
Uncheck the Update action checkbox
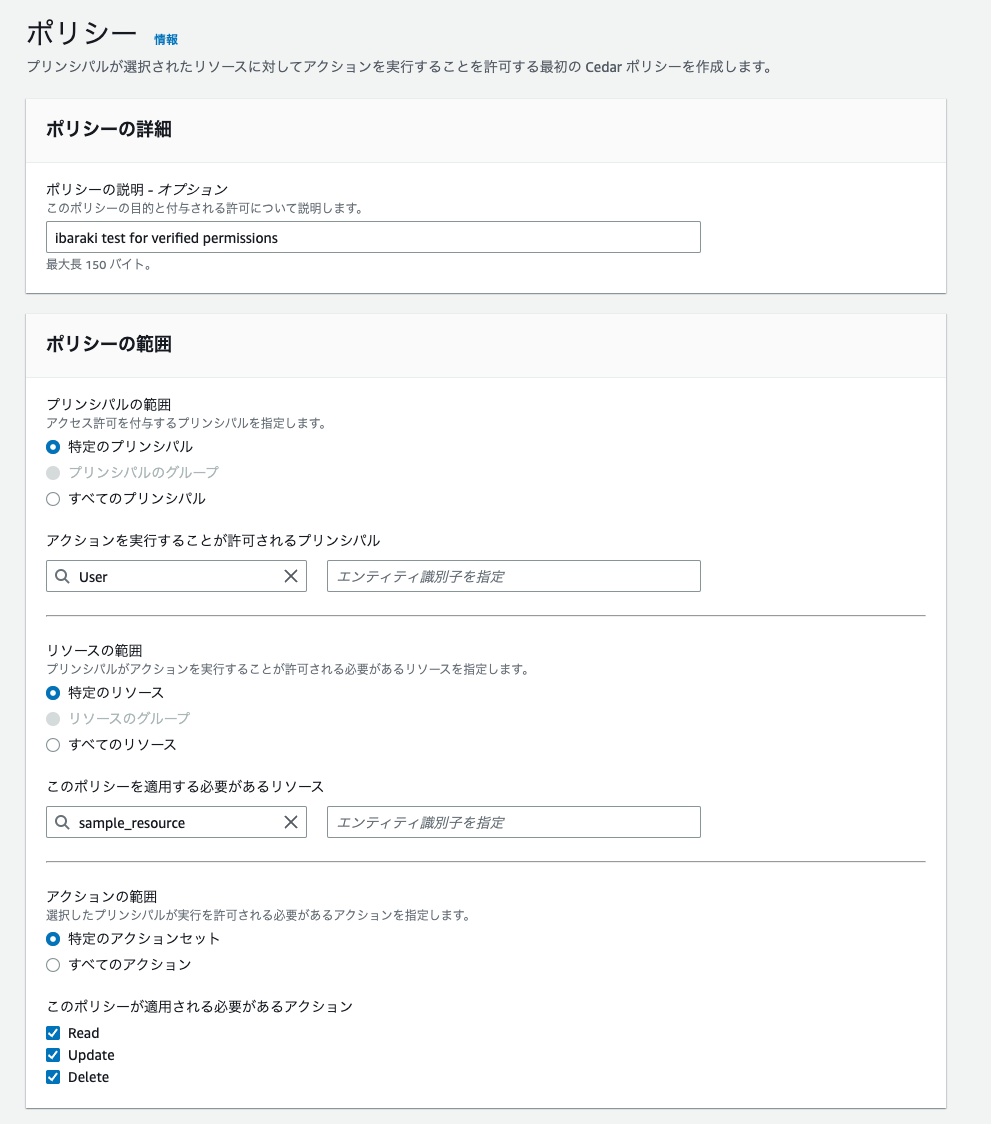53,1055
